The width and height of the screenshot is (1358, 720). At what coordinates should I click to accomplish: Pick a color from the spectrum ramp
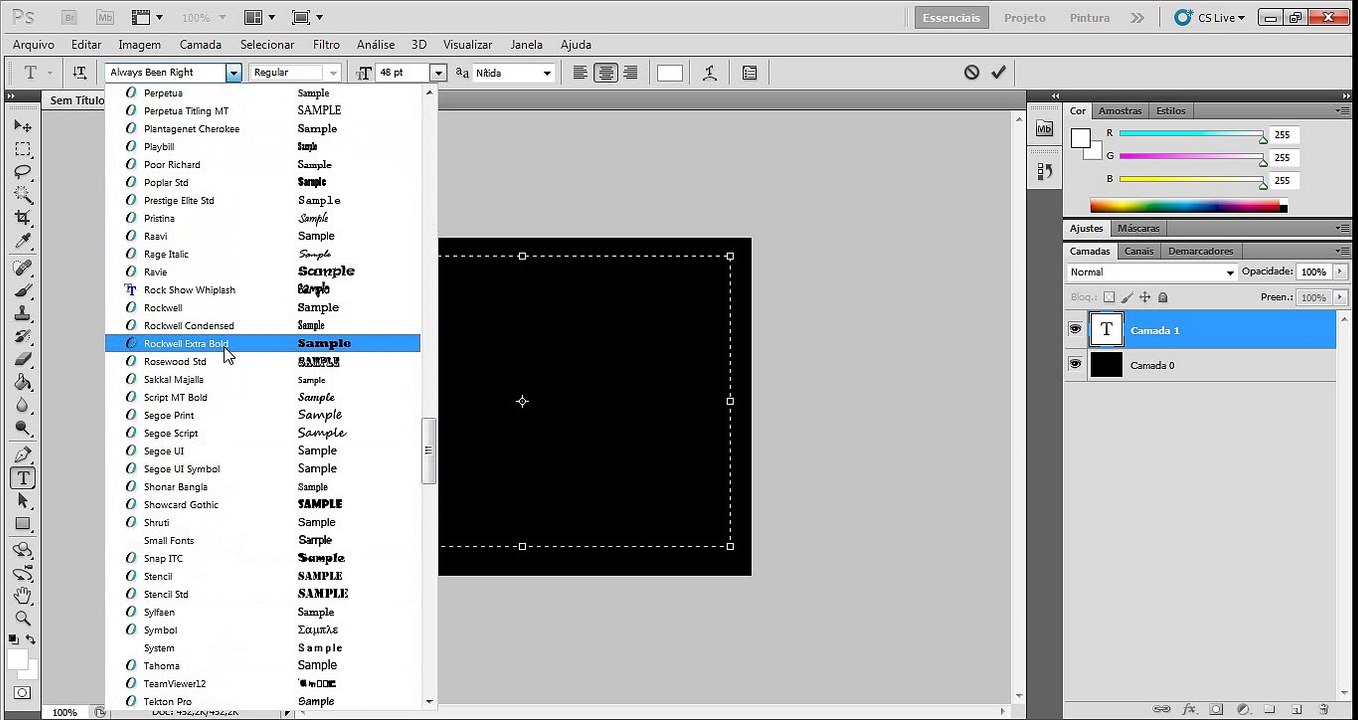tap(1187, 206)
